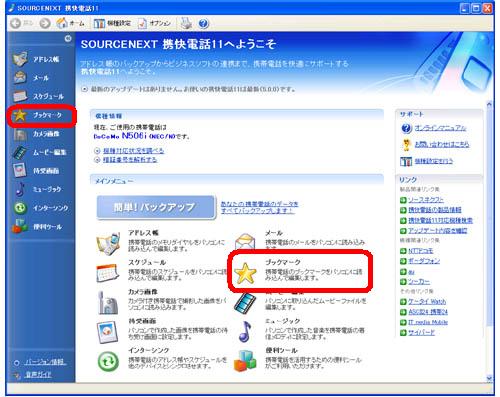Viewport: 500px width, 397px height.
Task: Open the second link under the N506i model
Action: click(x=130, y=160)
